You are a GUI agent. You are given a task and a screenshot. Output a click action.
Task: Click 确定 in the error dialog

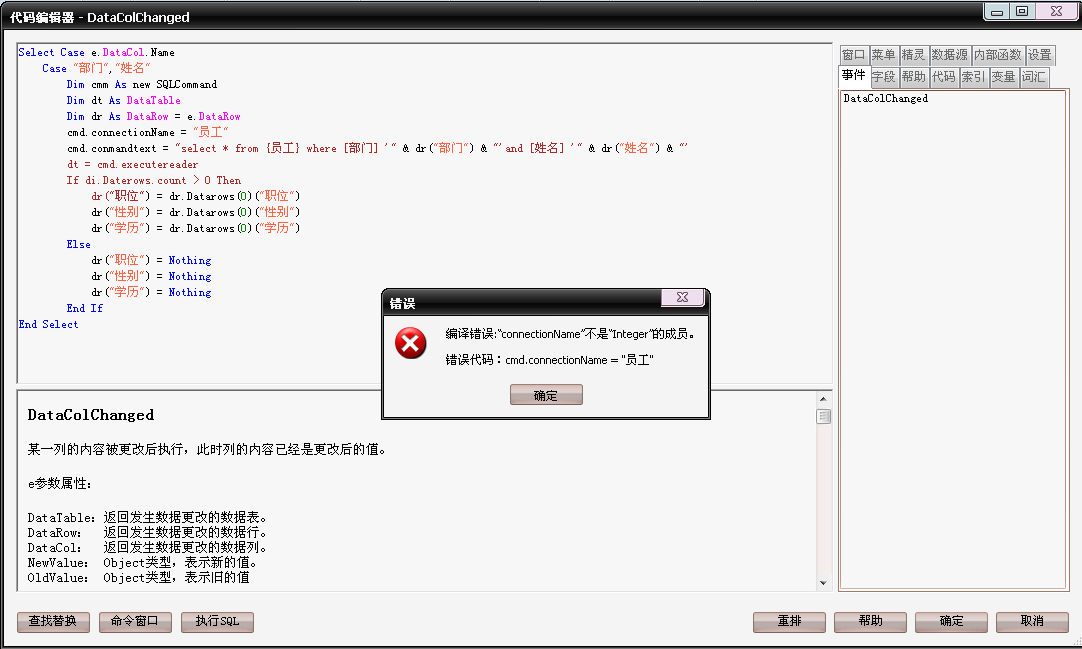coord(546,395)
